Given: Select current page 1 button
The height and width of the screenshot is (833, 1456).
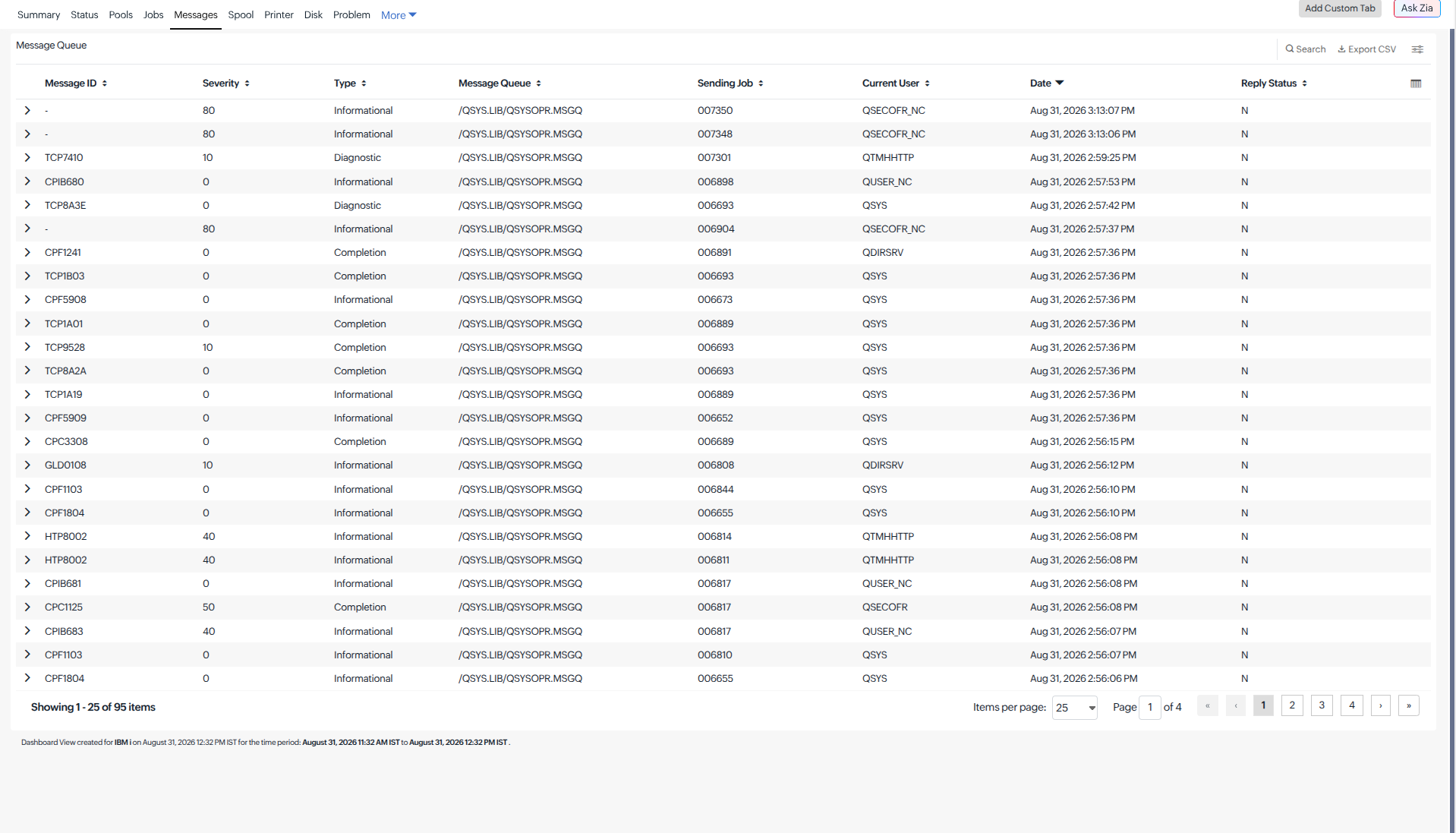Looking at the screenshot, I should pyautogui.click(x=1263, y=705).
